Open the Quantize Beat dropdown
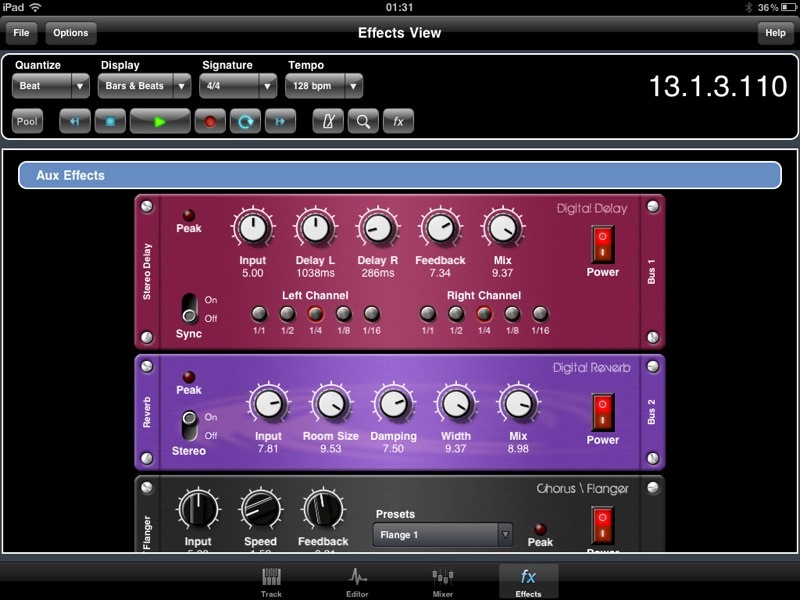 (x=51, y=86)
